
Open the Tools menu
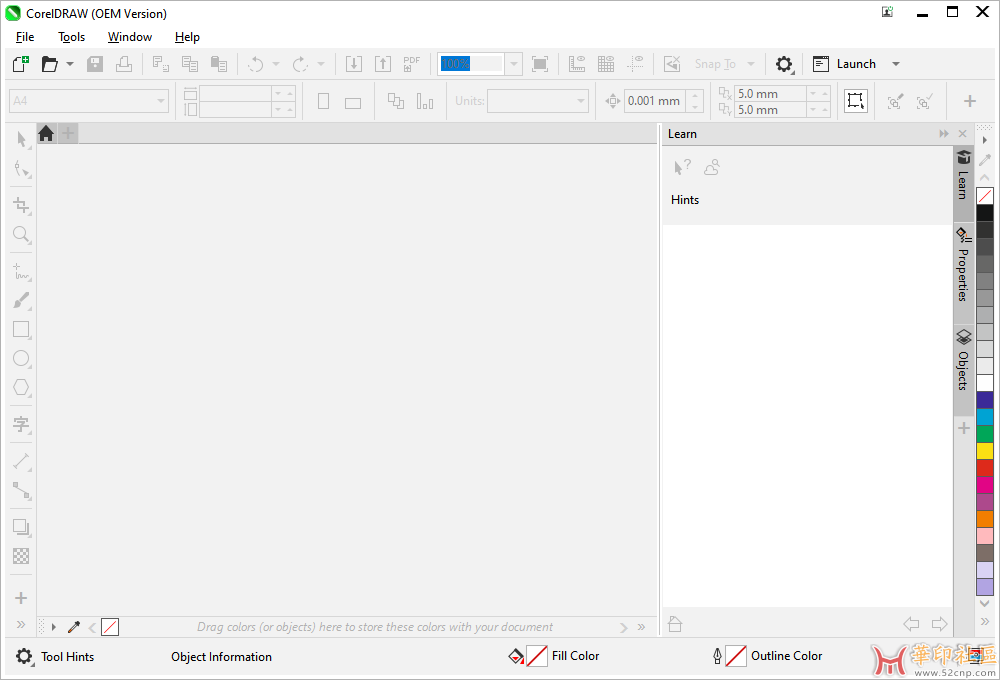point(71,37)
